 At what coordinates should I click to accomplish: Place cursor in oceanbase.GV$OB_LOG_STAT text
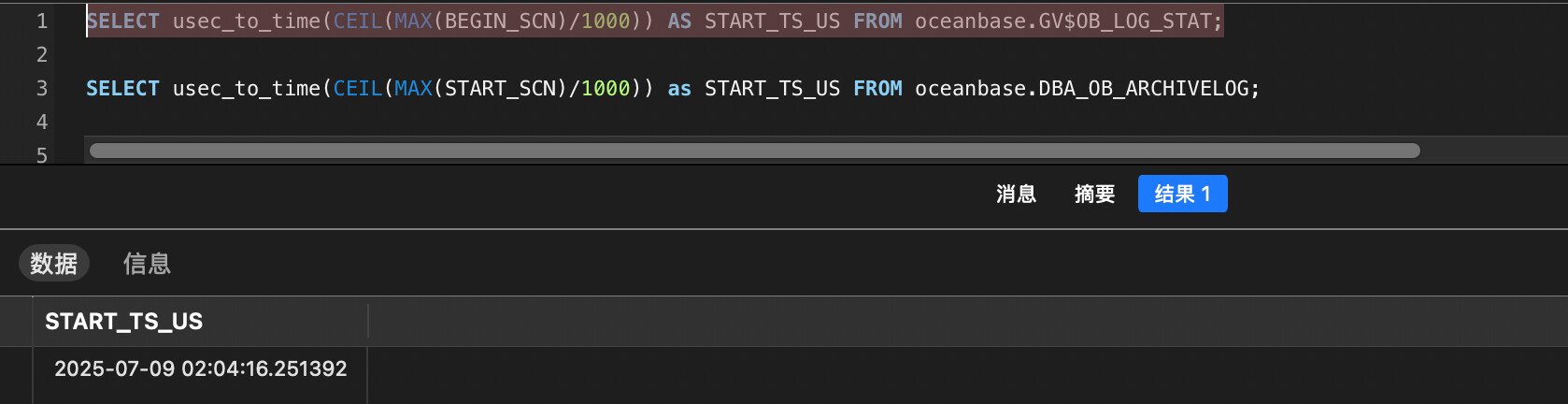tap(1063, 22)
